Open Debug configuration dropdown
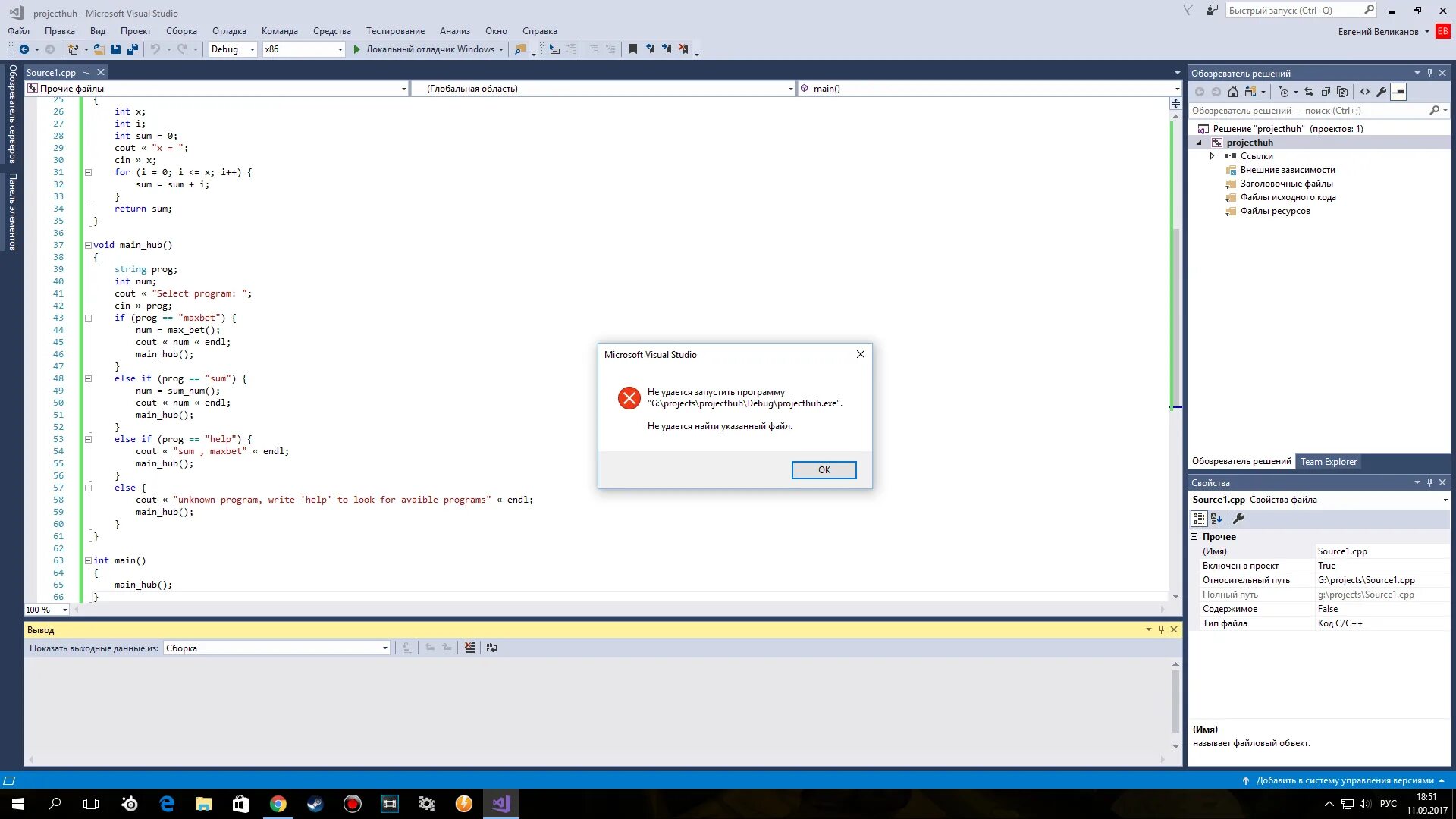 (252, 49)
